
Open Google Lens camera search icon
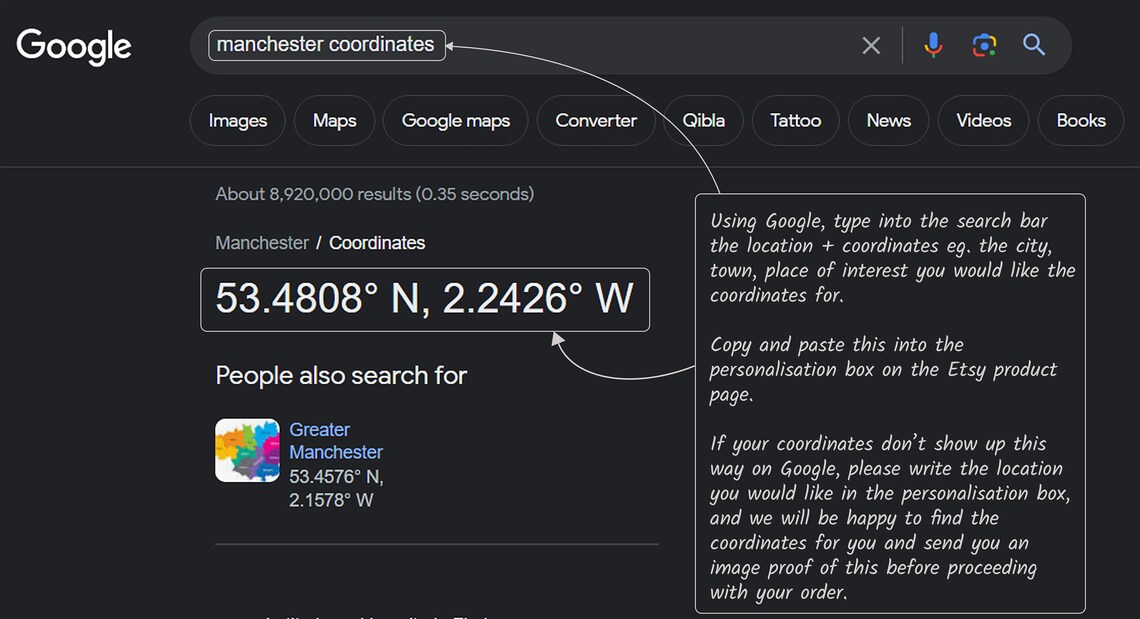984,45
